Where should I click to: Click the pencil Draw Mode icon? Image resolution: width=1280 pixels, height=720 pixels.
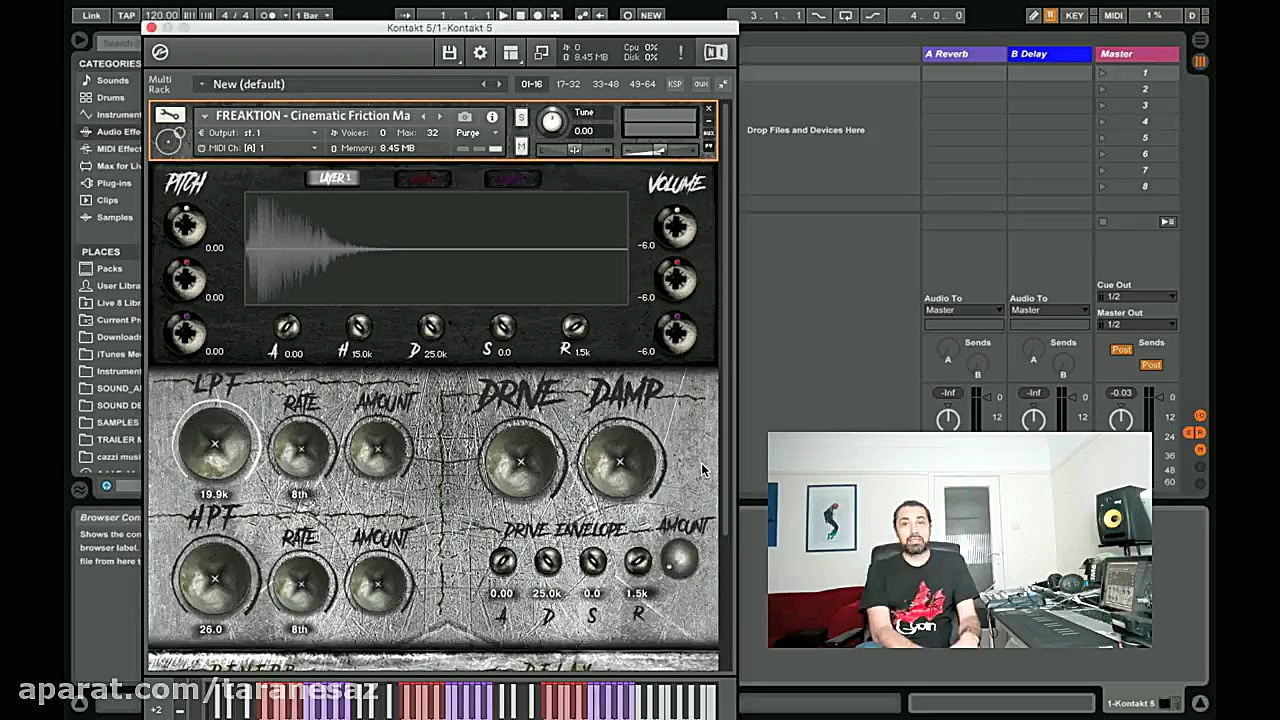1034,16
